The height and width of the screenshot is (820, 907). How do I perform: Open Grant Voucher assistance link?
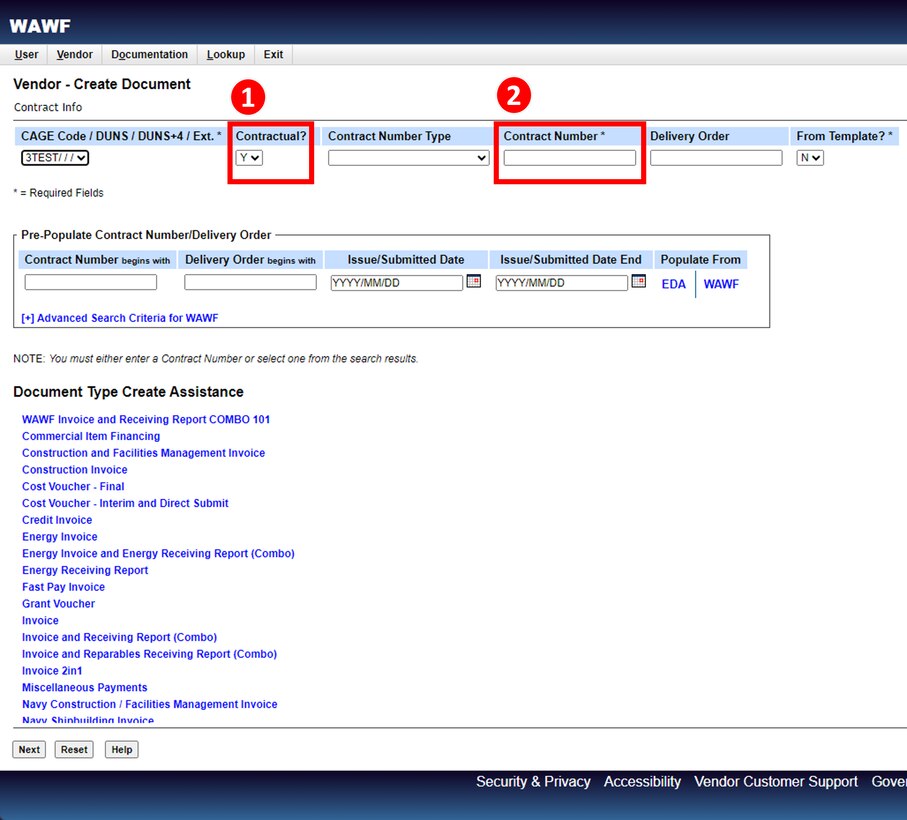[58, 604]
